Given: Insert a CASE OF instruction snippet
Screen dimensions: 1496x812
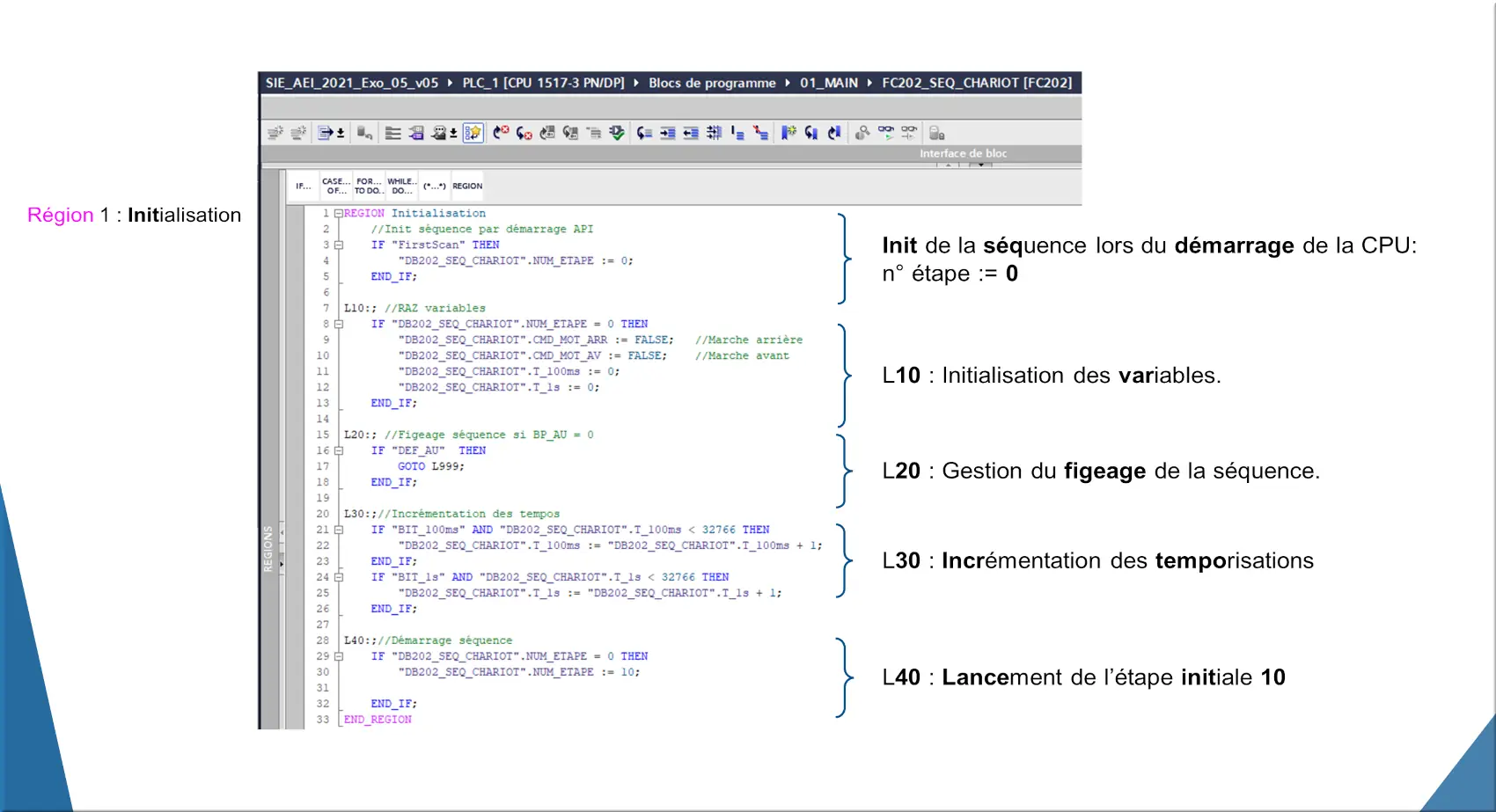Looking at the screenshot, I should (335, 187).
